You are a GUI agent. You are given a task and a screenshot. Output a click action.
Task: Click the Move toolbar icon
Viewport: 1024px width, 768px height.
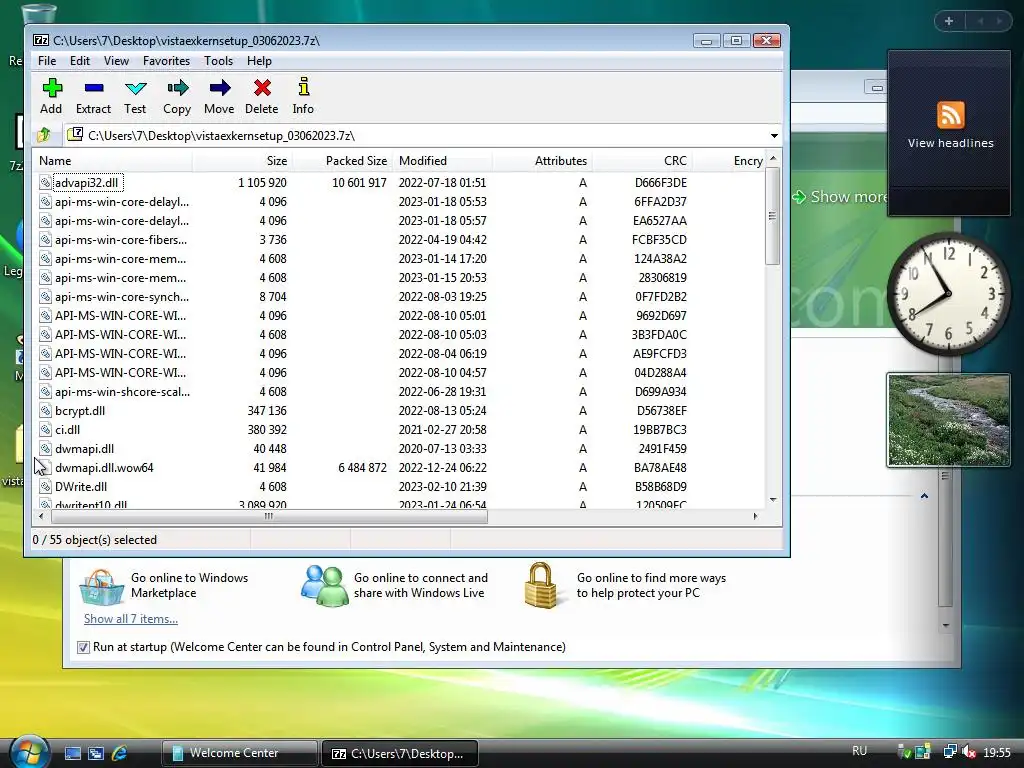tap(220, 88)
